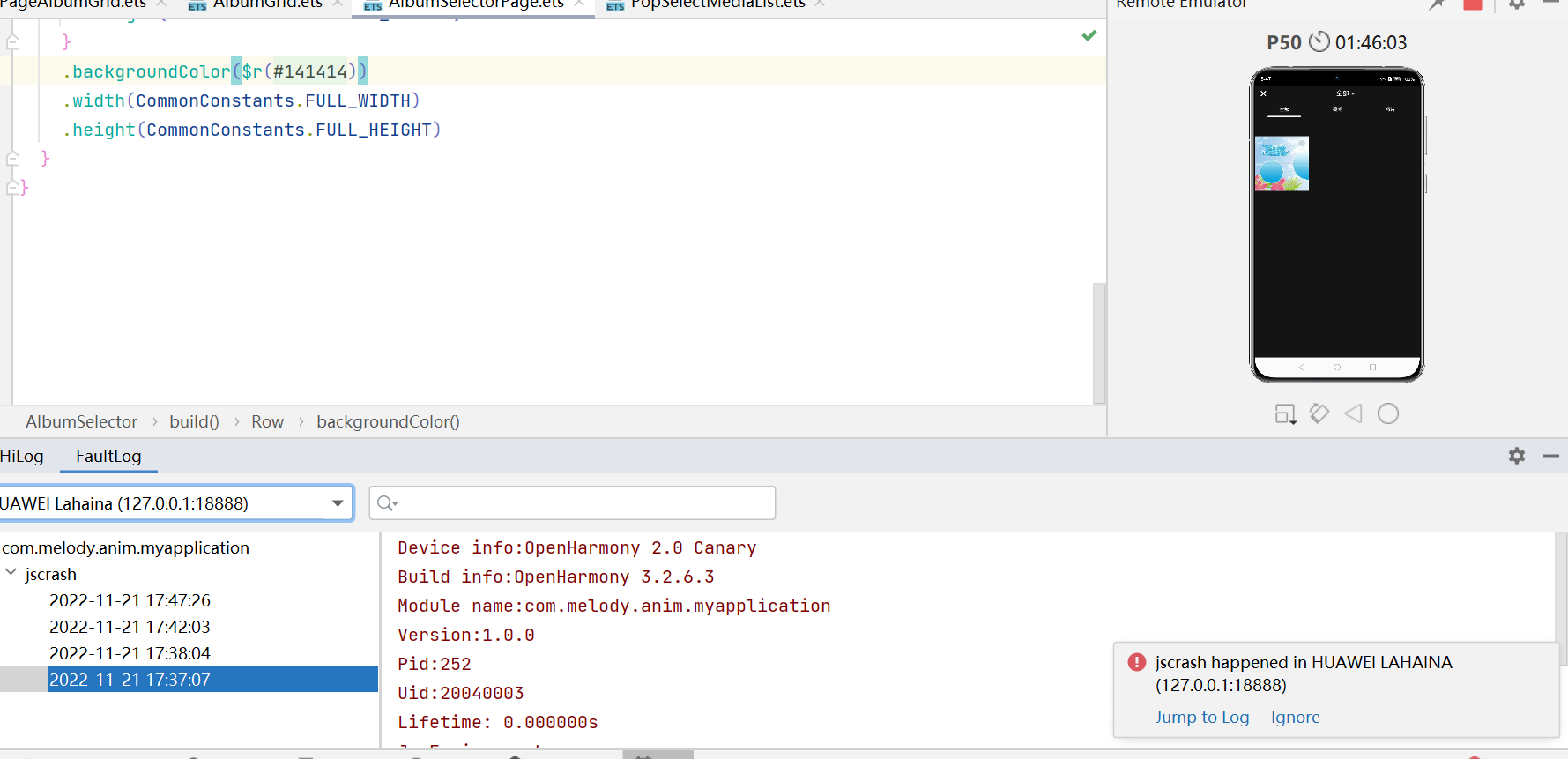The height and width of the screenshot is (759, 1568).
Task: Tap home key on phone navigation bar
Action: coord(1337,367)
